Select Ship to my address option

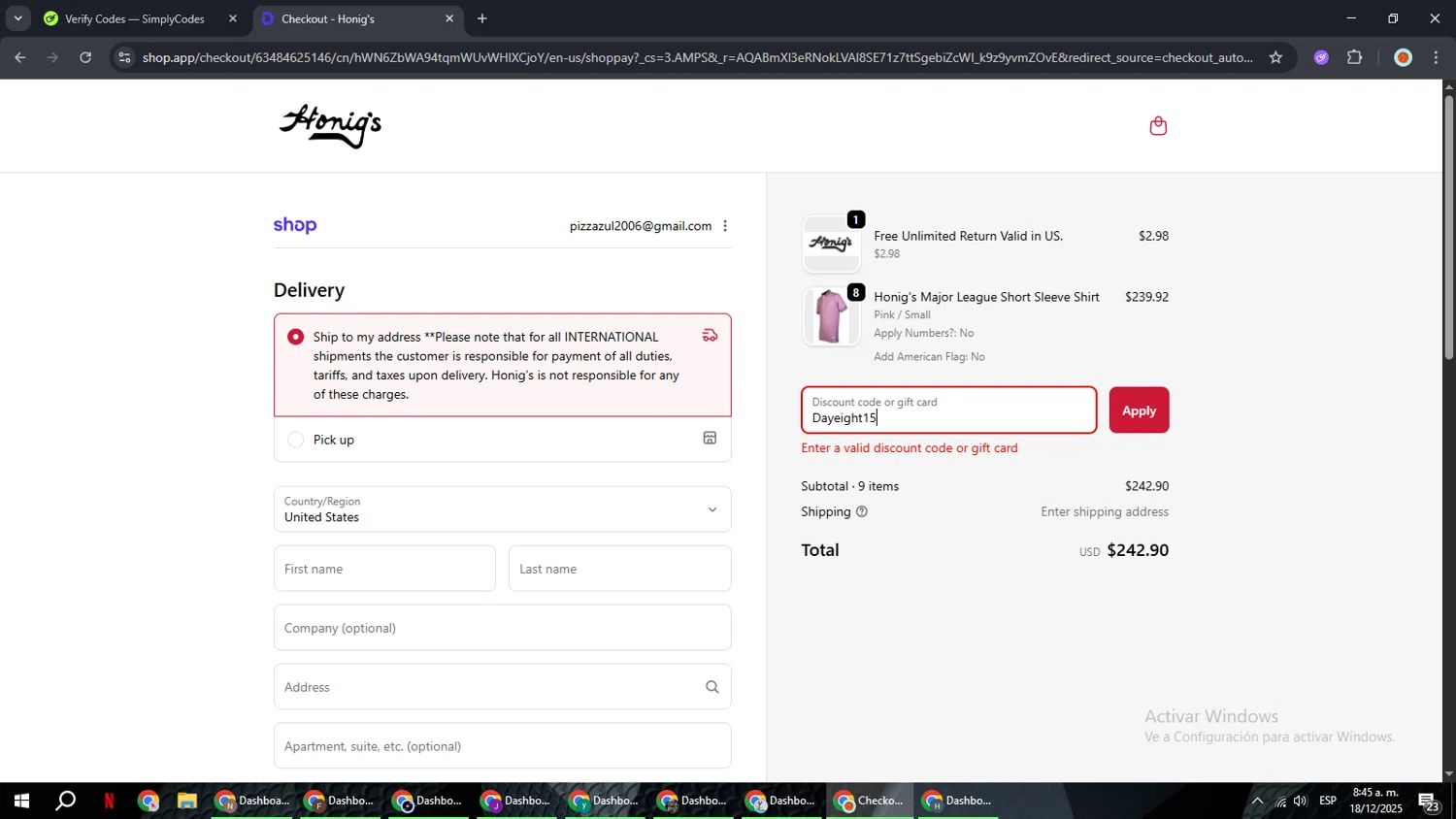(x=295, y=337)
